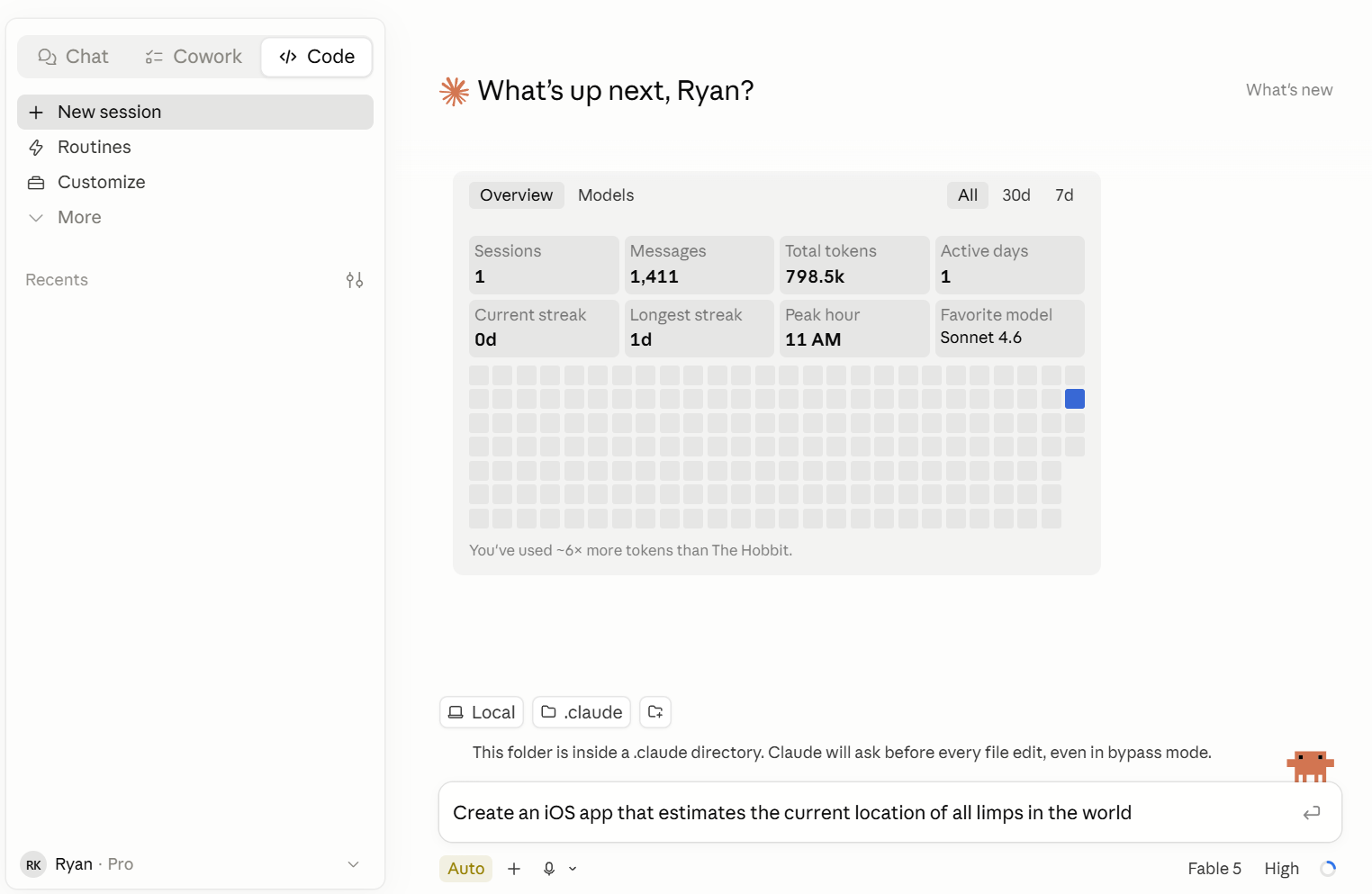Open Routines from the sidebar
Image resolution: width=1372 pixels, height=894 pixels.
(x=195, y=147)
